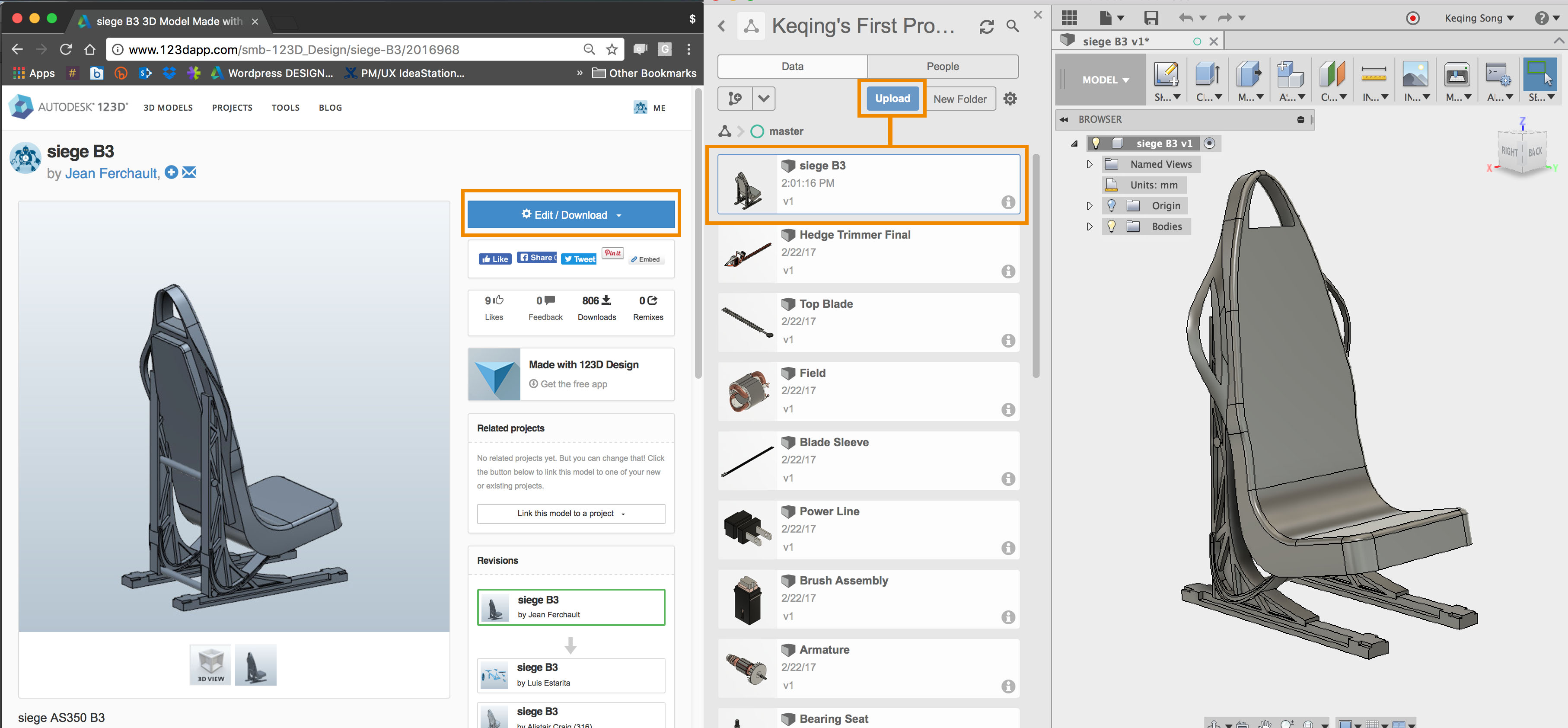Viewport: 1568px width, 728px height.
Task: Open the data panel grid icon
Action: (x=1070, y=18)
